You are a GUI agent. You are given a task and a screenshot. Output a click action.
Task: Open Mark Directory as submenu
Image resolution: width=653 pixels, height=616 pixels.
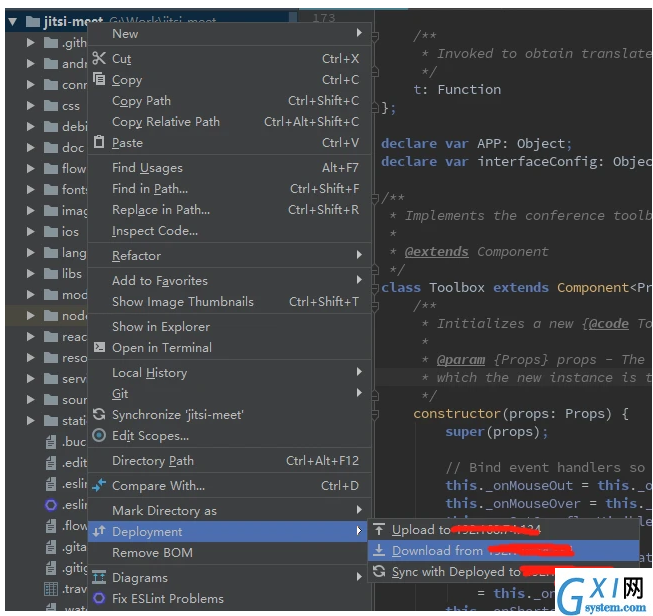click(229, 510)
